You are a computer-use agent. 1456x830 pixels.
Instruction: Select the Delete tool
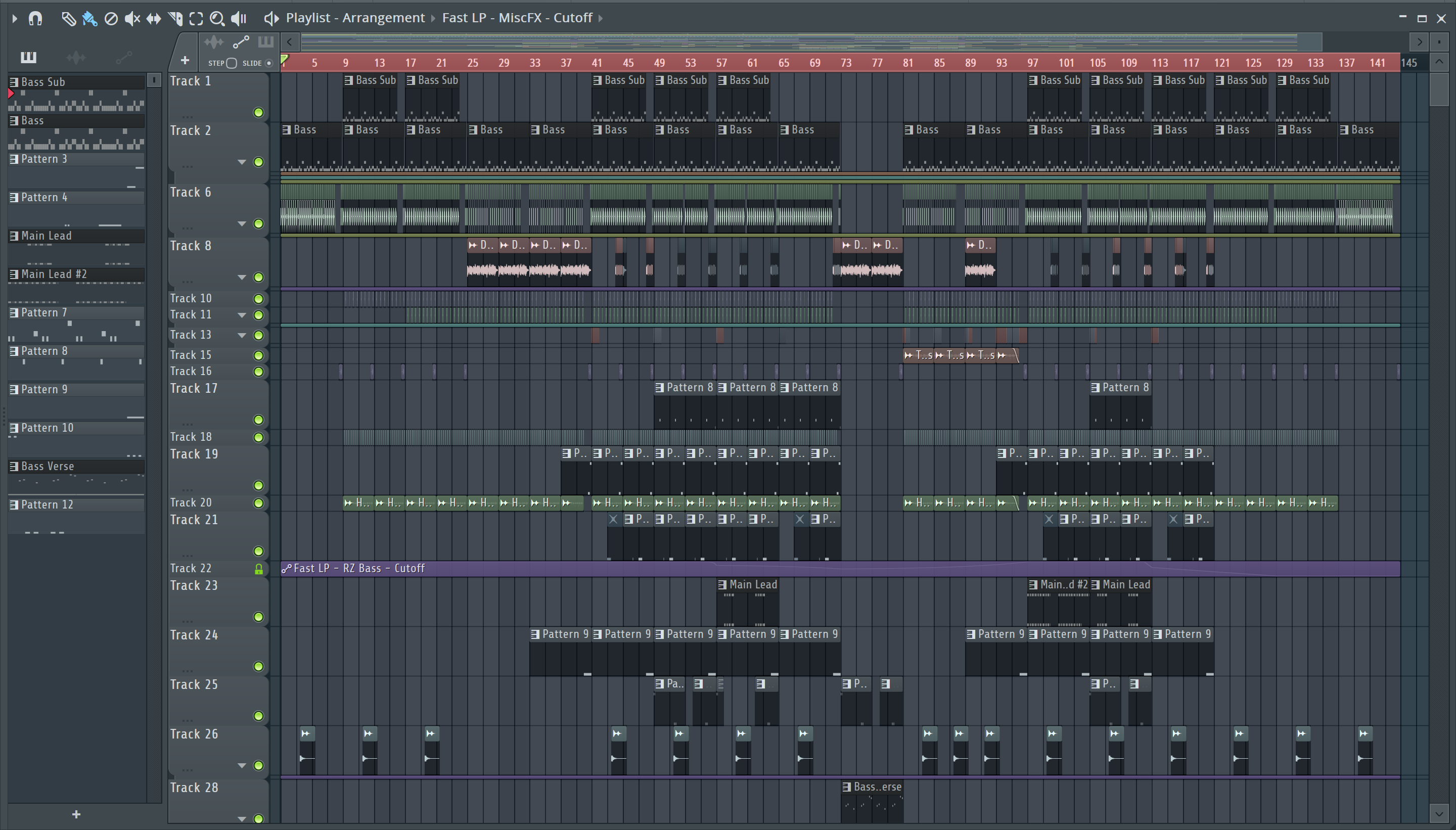coord(111,19)
